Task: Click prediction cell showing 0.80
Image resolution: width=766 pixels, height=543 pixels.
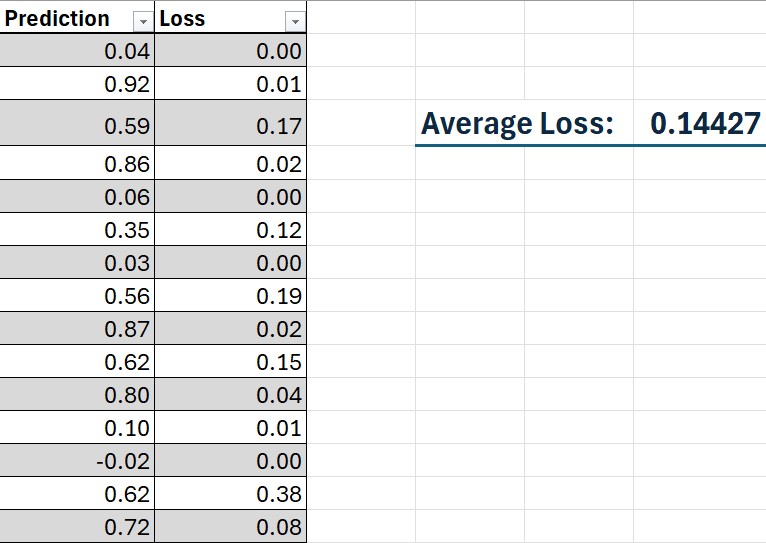Action: click(78, 395)
